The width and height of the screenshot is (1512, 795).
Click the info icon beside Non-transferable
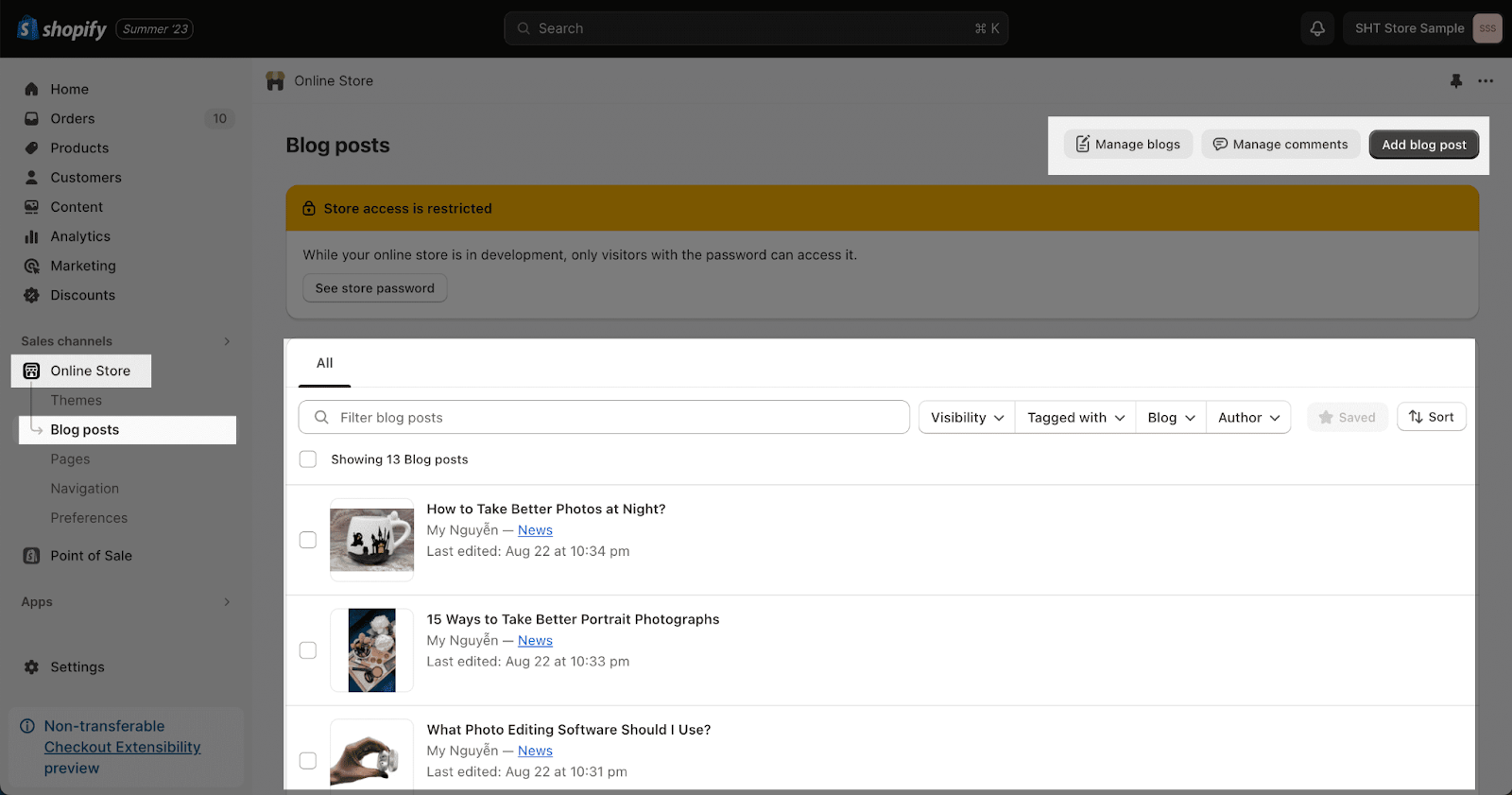(27, 726)
